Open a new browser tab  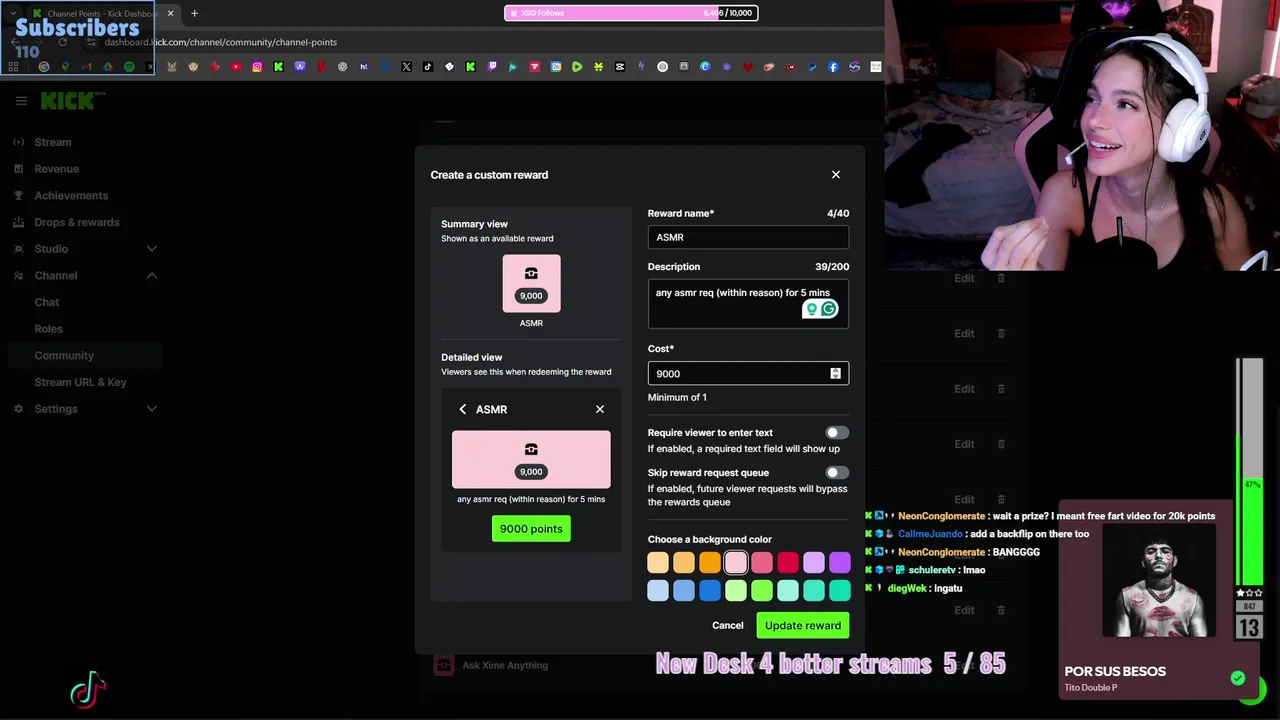pyautogui.click(x=194, y=13)
